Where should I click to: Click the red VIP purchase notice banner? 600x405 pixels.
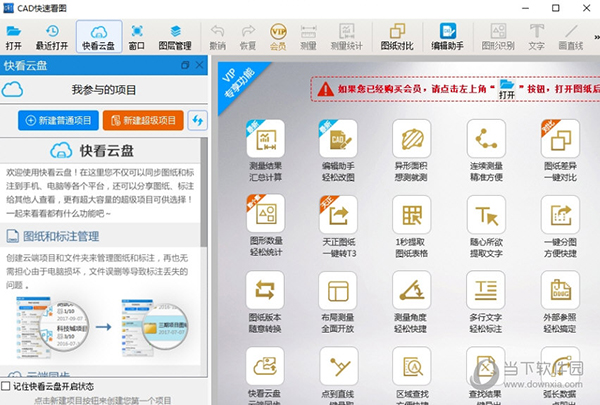coord(455,89)
